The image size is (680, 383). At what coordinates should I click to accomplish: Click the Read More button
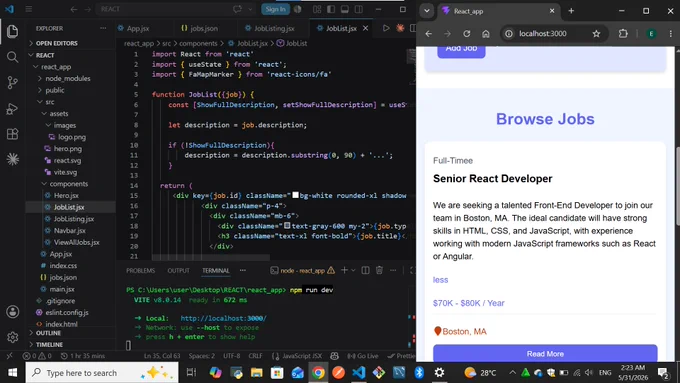click(x=545, y=354)
